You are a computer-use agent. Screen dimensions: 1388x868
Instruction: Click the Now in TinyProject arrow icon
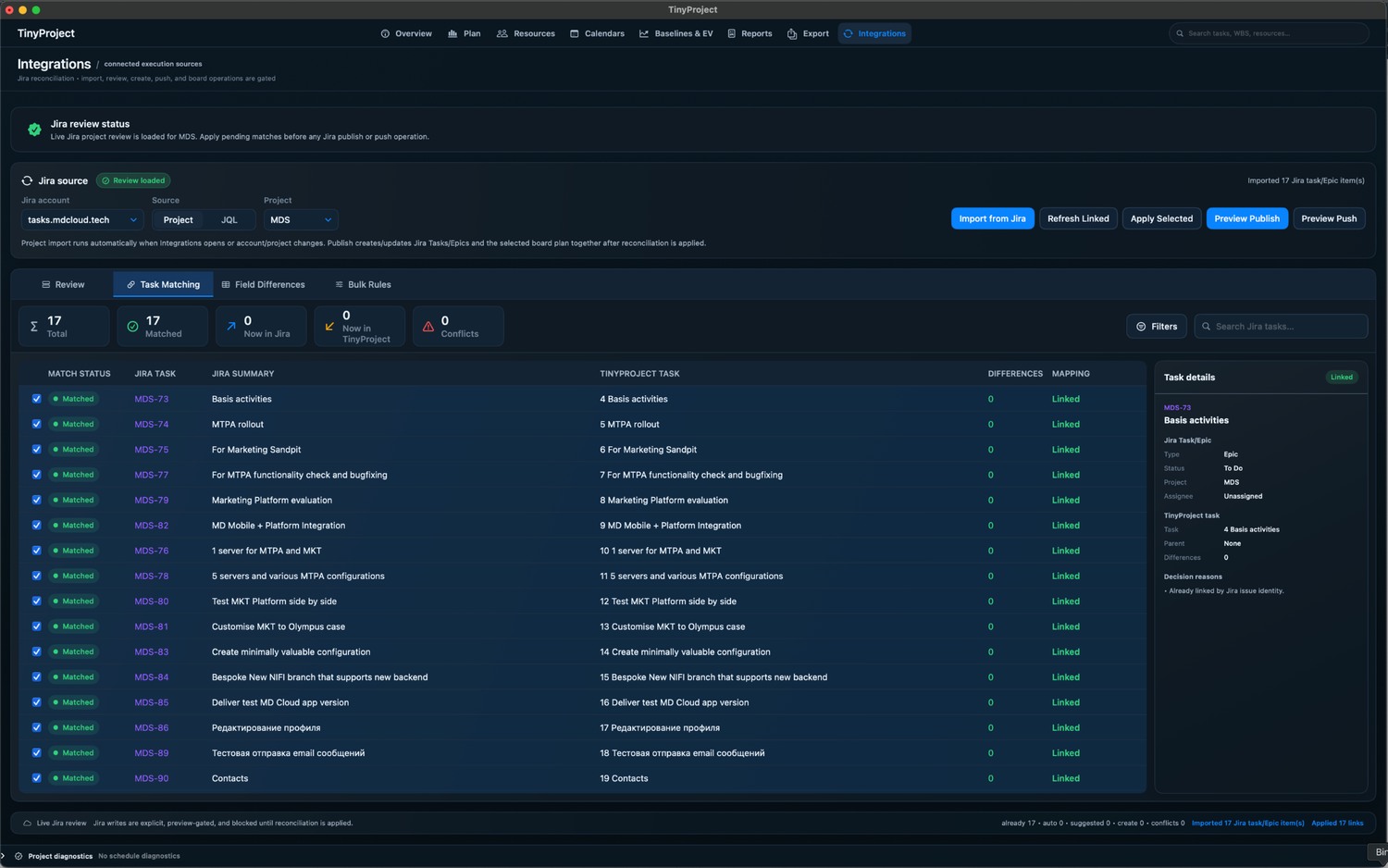point(329,327)
